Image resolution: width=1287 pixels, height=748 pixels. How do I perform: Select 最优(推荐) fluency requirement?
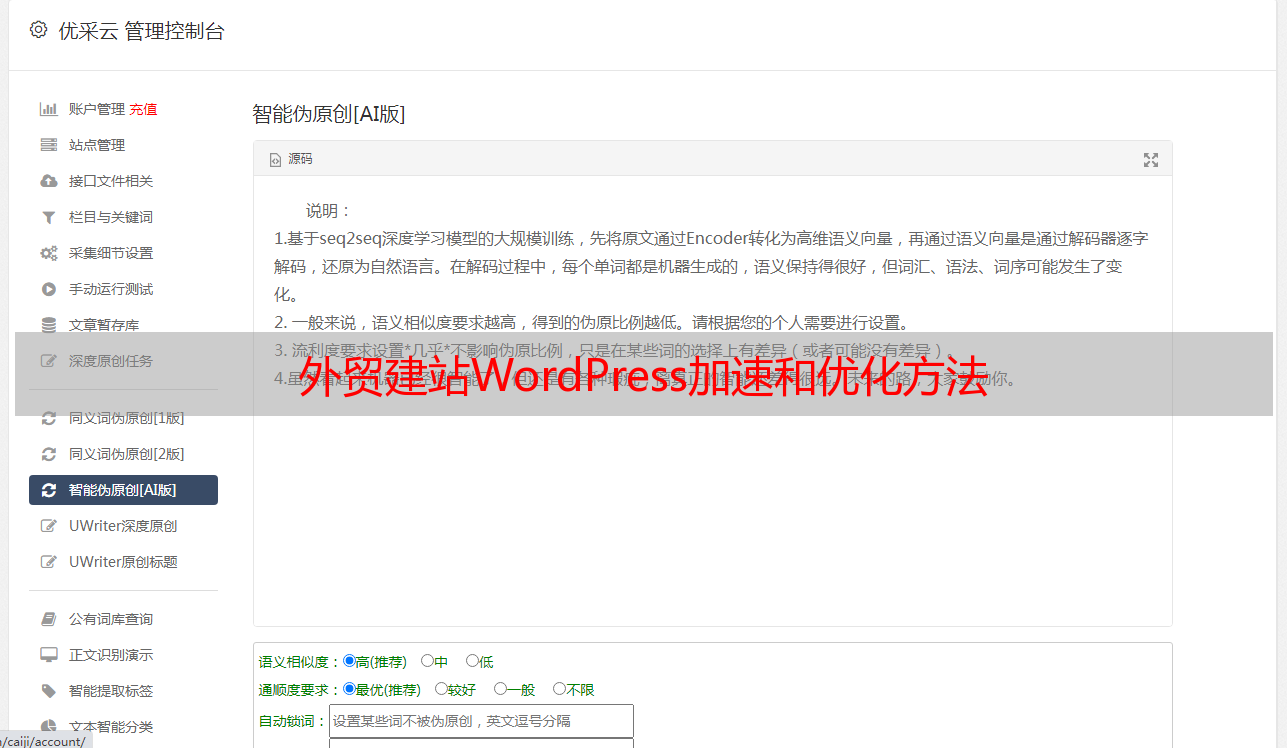click(x=349, y=689)
